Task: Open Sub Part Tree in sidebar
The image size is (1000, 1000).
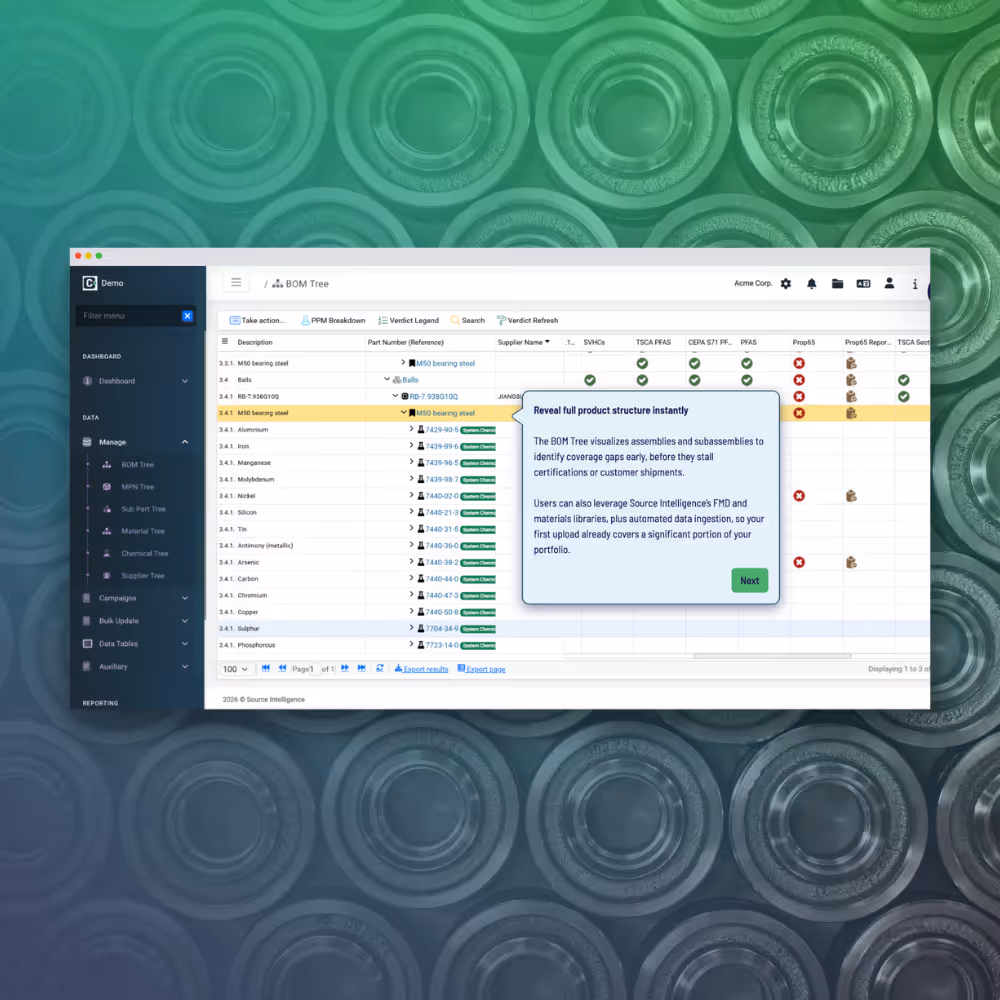Action: [x=143, y=509]
